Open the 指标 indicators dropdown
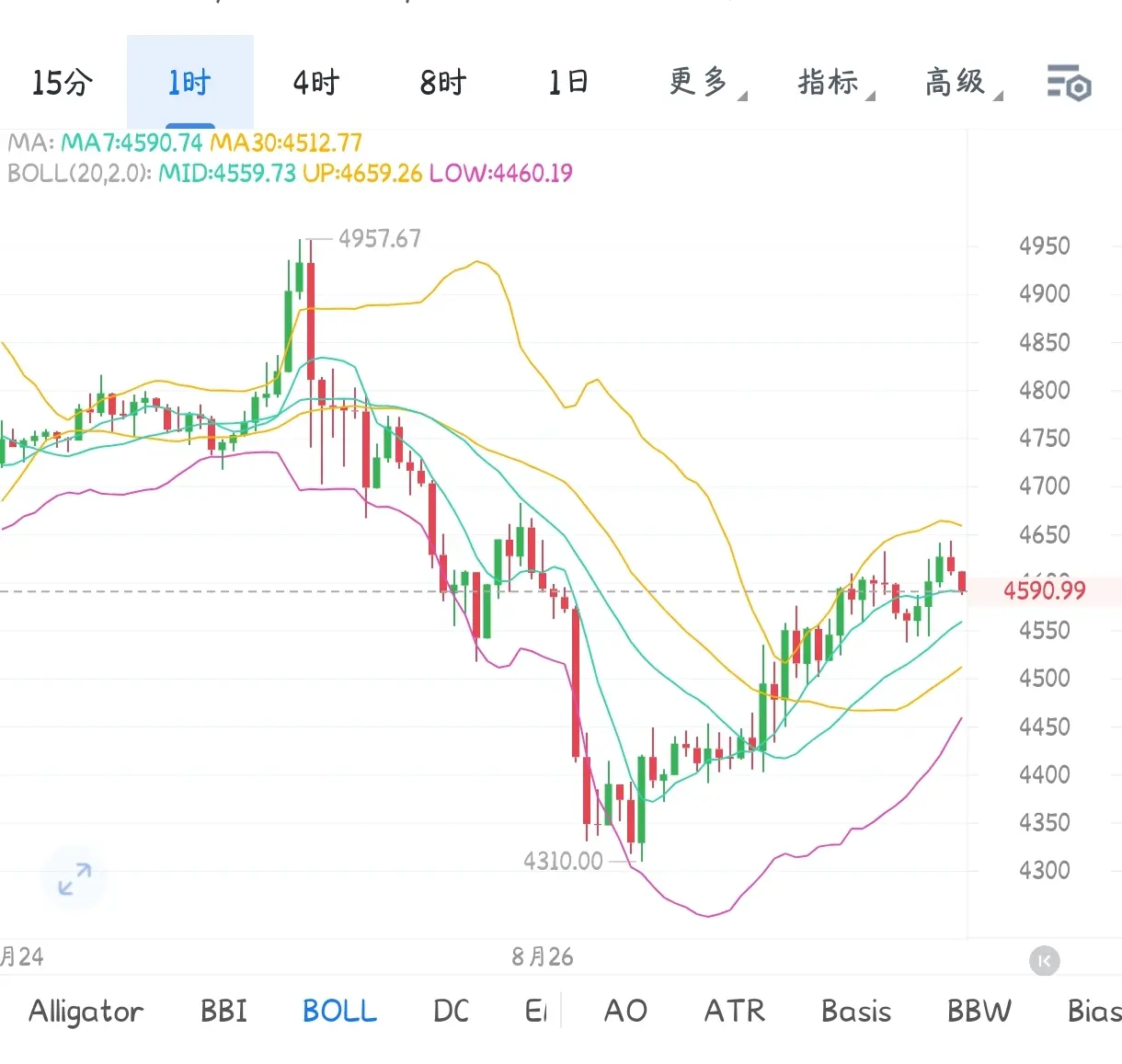Viewport: 1122px width, 1064px height. coord(835,83)
